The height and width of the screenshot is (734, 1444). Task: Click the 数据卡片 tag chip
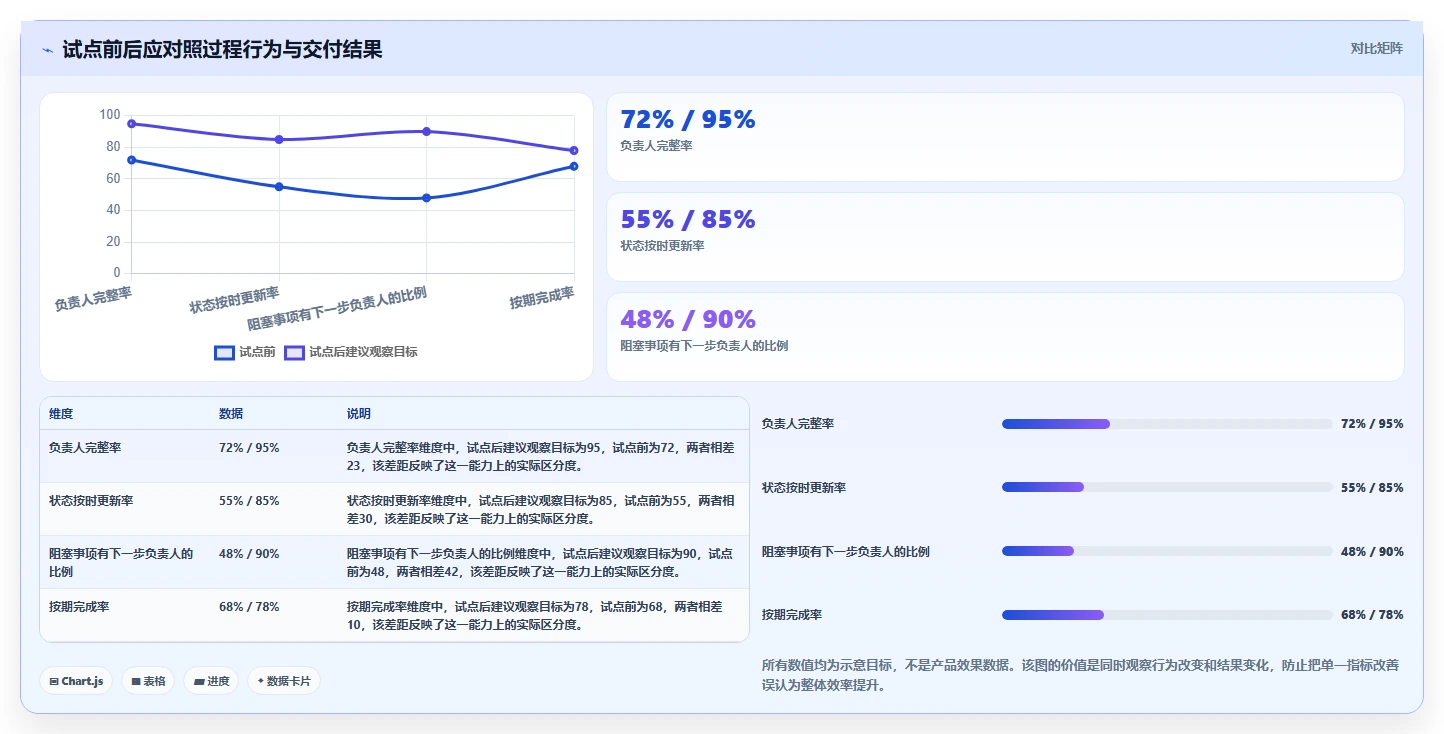click(284, 681)
